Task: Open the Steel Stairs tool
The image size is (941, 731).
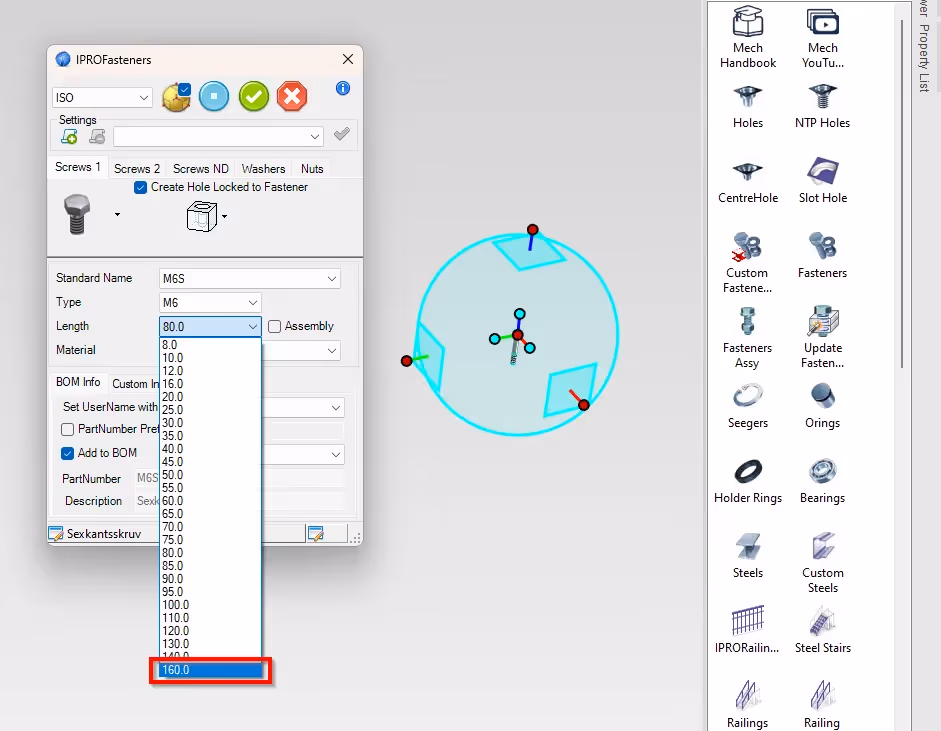Action: click(x=822, y=630)
